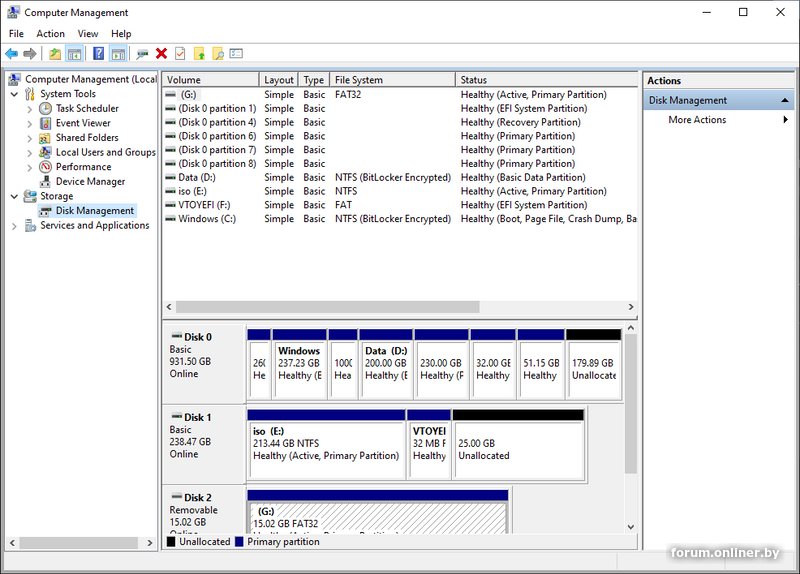Screen dimensions: 800x574
Task: Open the Action menu
Action: pos(50,34)
